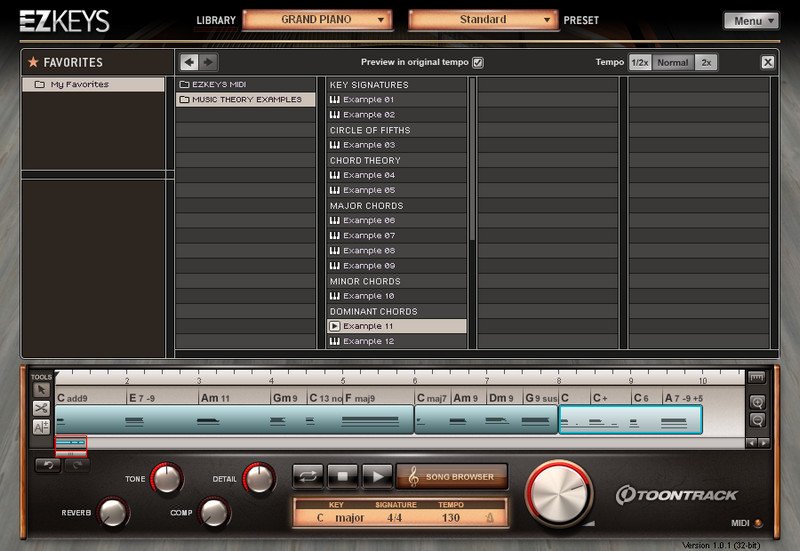800x551 pixels.
Task: Zoom out on the song track
Action: pos(756,421)
